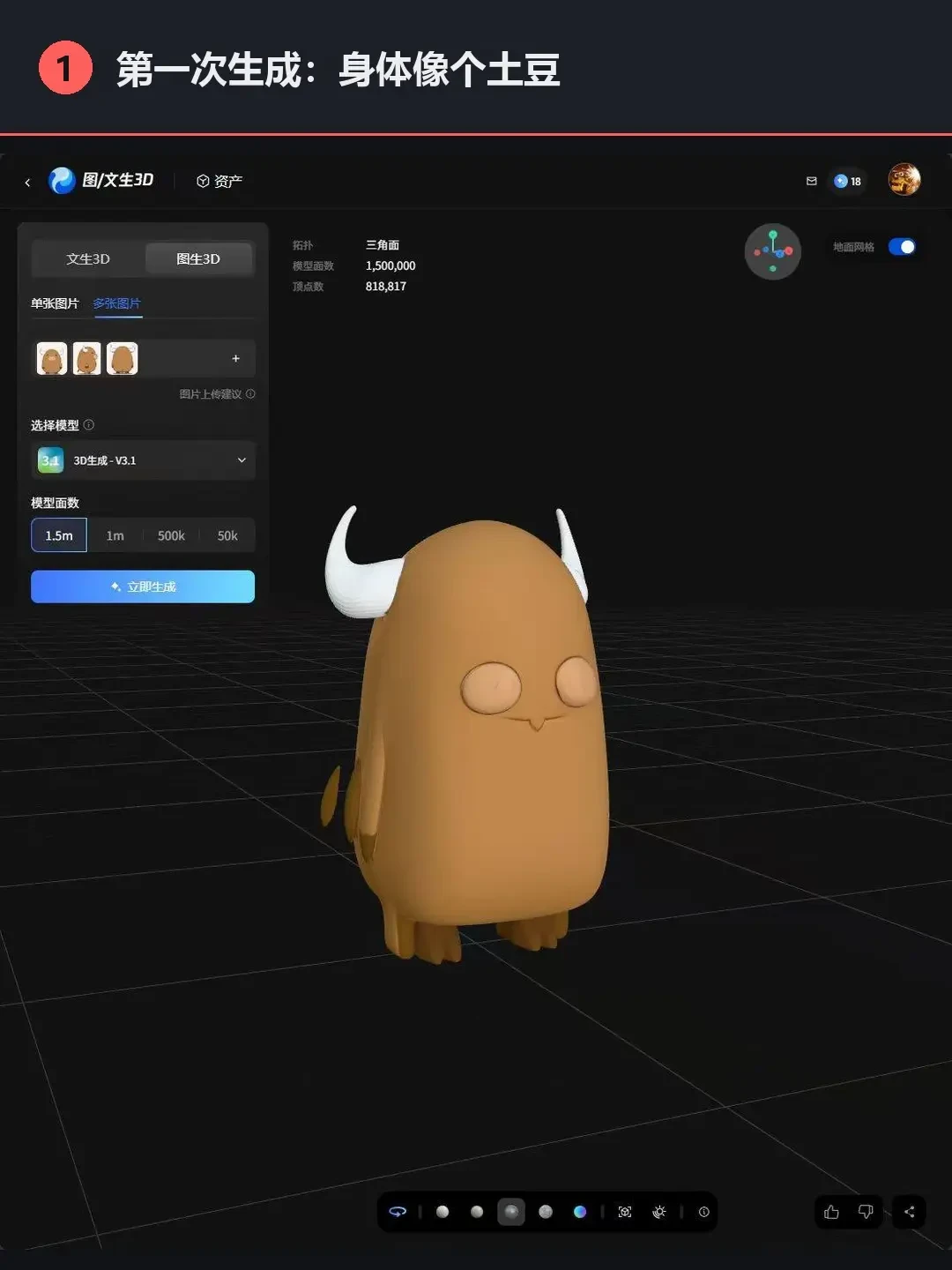The height and width of the screenshot is (1270, 952).
Task: Click the 3D axis orientation gizmo
Action: [773, 251]
